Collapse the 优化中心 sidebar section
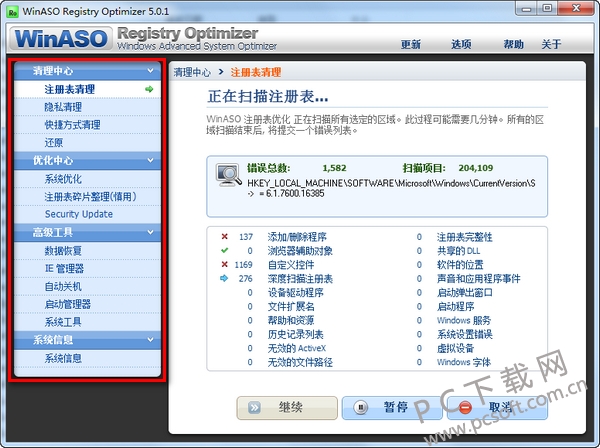The image size is (600, 448). 150,161
